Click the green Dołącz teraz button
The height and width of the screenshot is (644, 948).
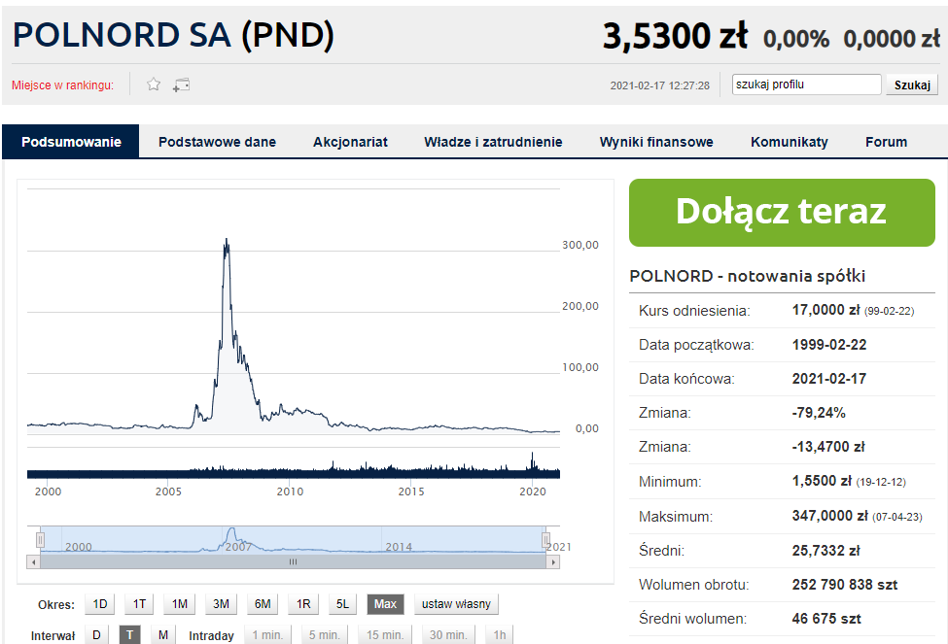pyautogui.click(x=782, y=212)
